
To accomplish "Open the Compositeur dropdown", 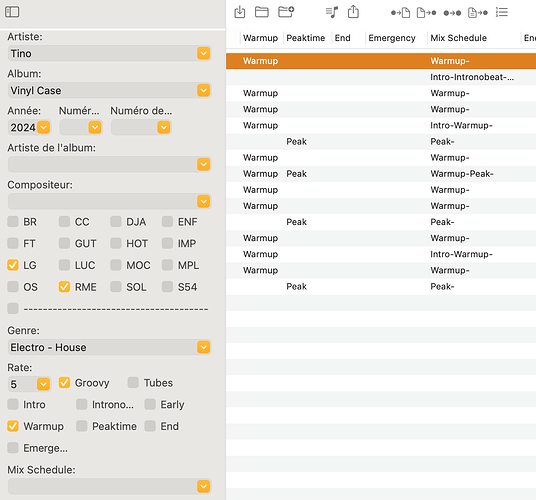I will point(203,201).
